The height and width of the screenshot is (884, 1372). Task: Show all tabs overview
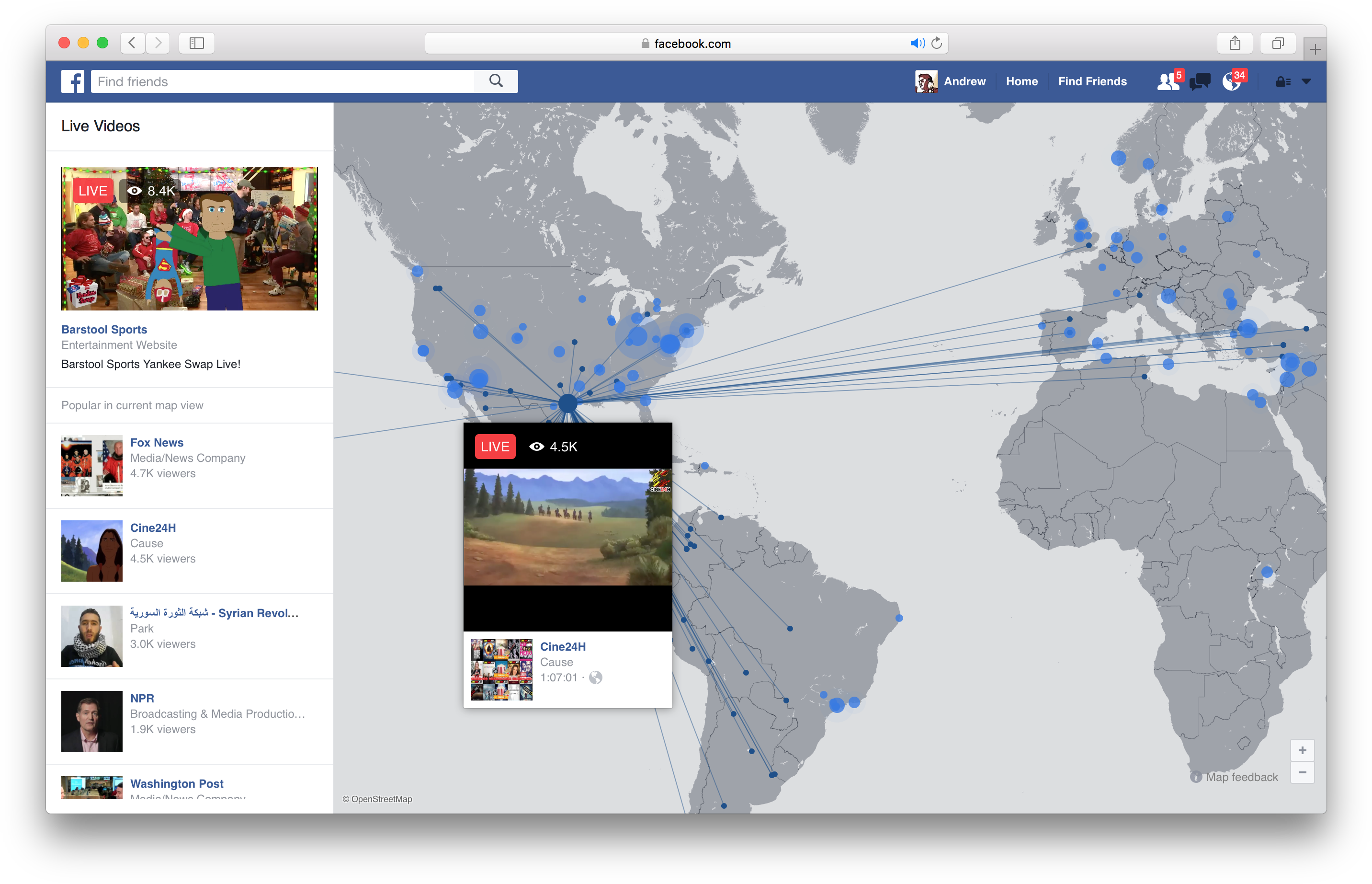1277,43
